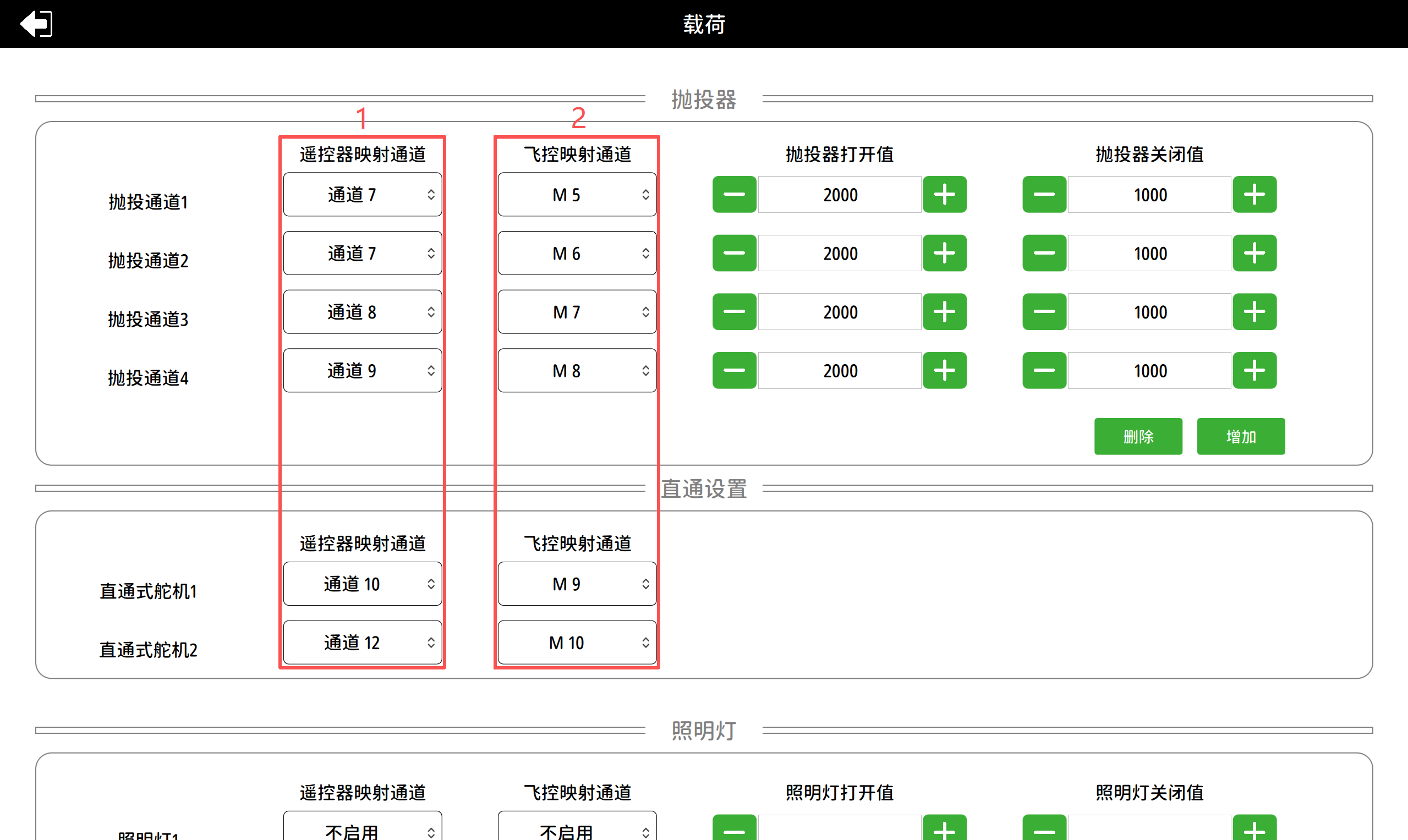Image resolution: width=1408 pixels, height=840 pixels.
Task: Click the back arrow icon
Action: pos(36,24)
